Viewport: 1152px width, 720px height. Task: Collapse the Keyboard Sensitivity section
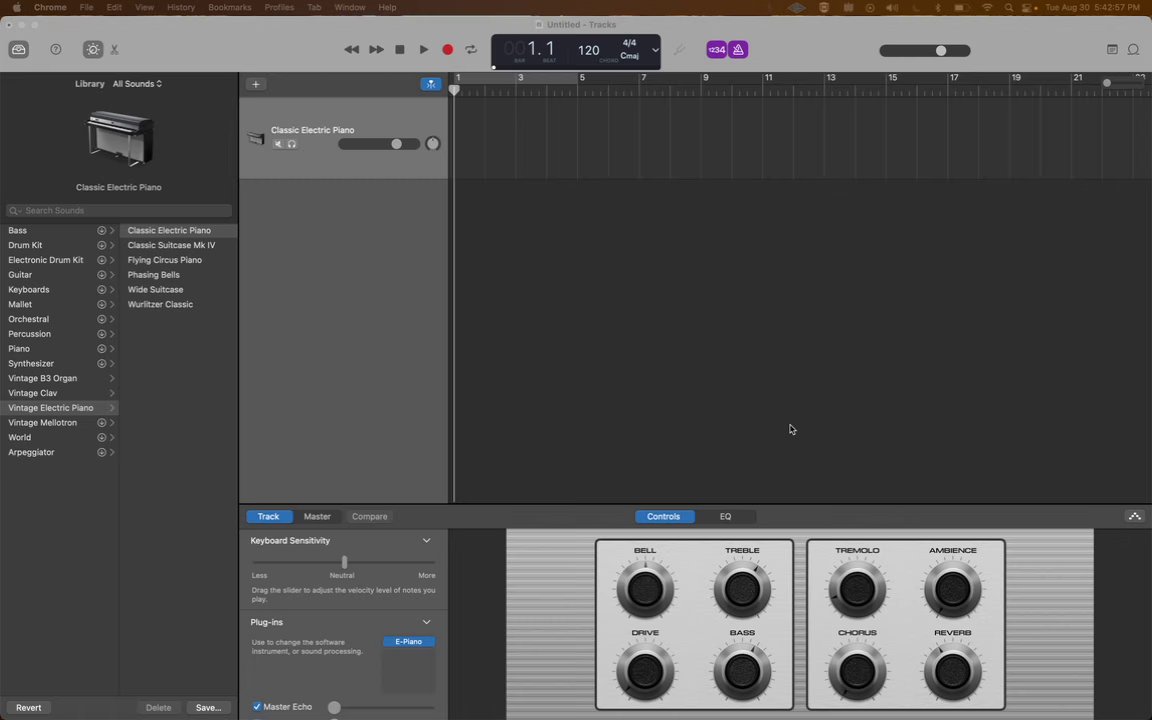pyautogui.click(x=426, y=541)
